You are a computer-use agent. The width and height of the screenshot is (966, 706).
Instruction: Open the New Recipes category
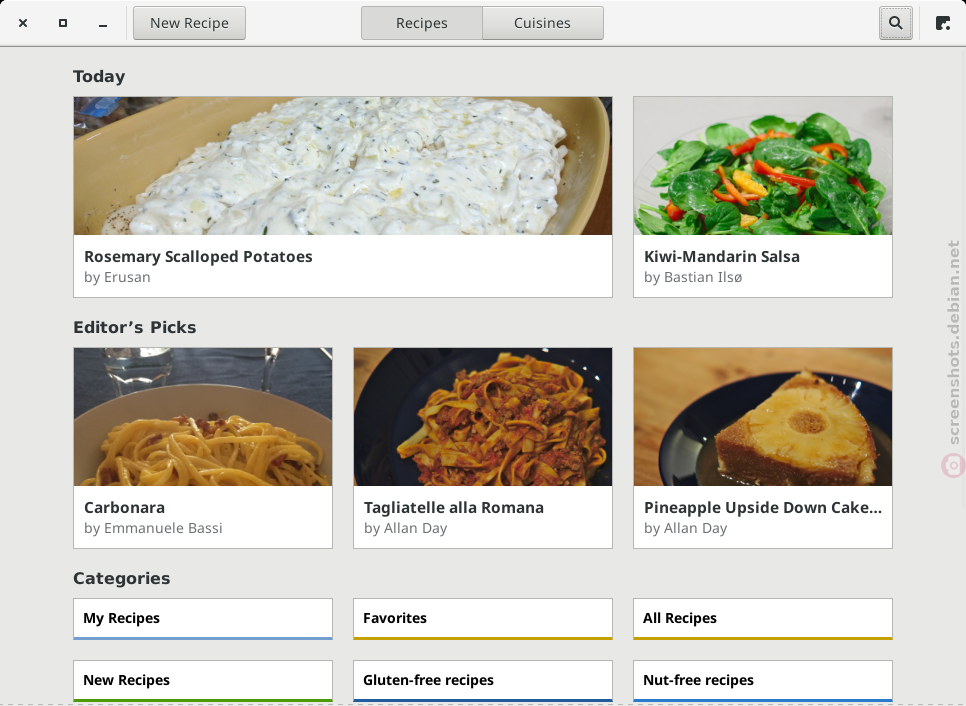(x=203, y=681)
